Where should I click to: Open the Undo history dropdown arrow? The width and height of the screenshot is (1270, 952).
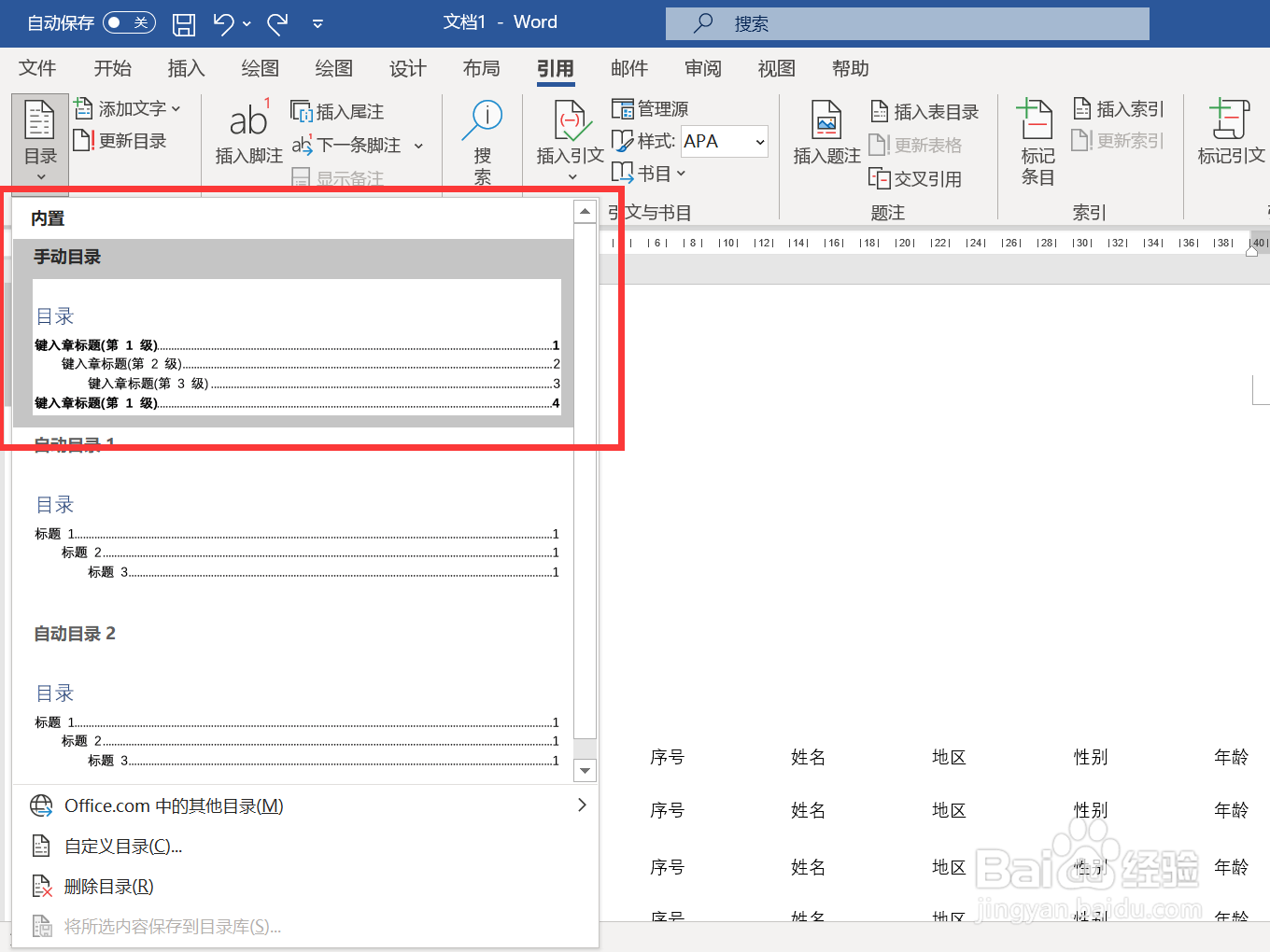(247, 24)
